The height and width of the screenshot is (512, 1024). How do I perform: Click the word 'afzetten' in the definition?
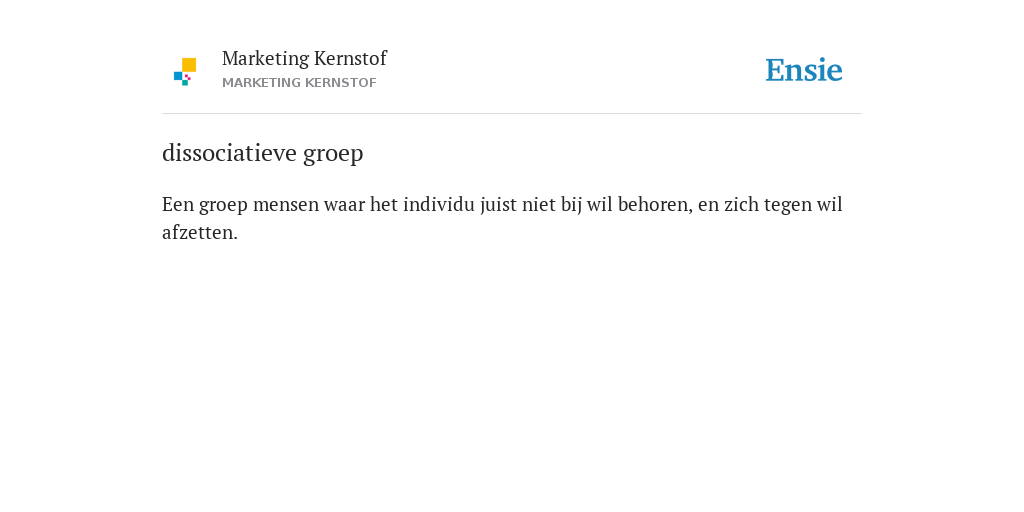coord(197,232)
